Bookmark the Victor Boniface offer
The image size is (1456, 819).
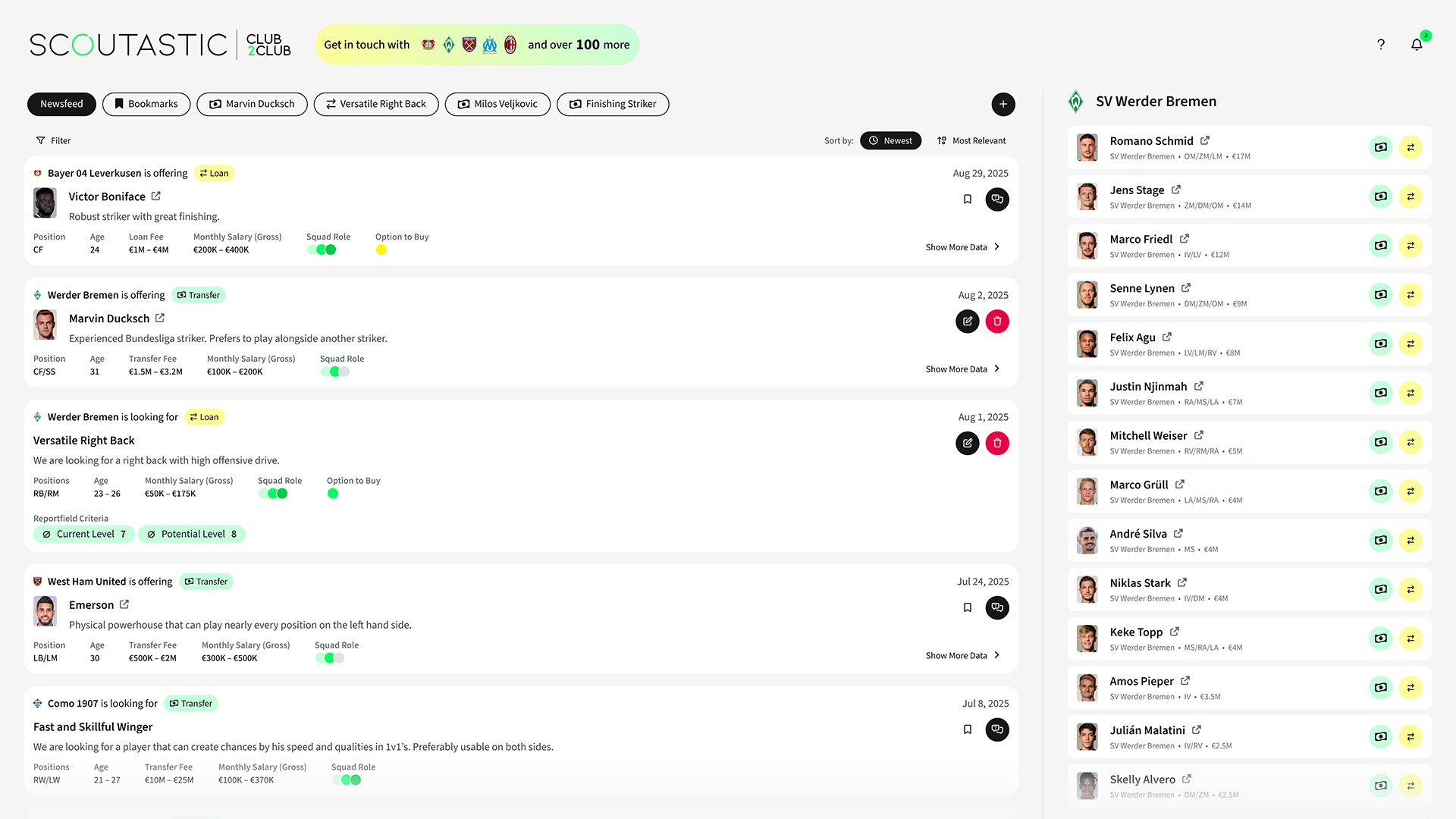pyautogui.click(x=967, y=199)
